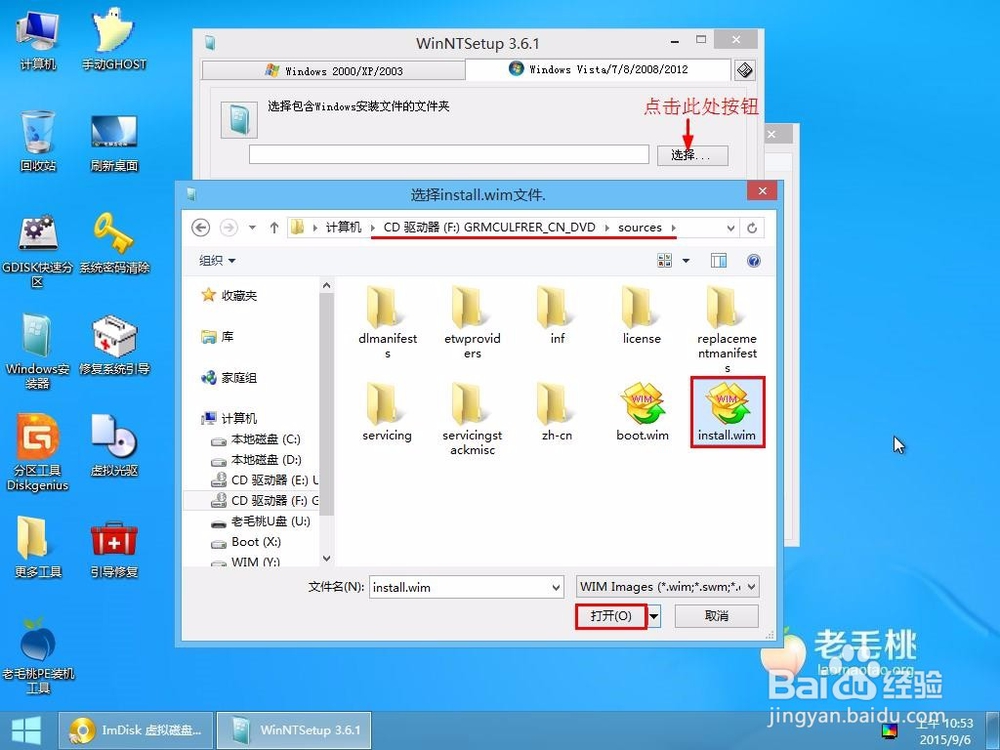Image resolution: width=1000 pixels, height=750 pixels.
Task: Open the 文件名 combo box dropdown
Action: [556, 587]
